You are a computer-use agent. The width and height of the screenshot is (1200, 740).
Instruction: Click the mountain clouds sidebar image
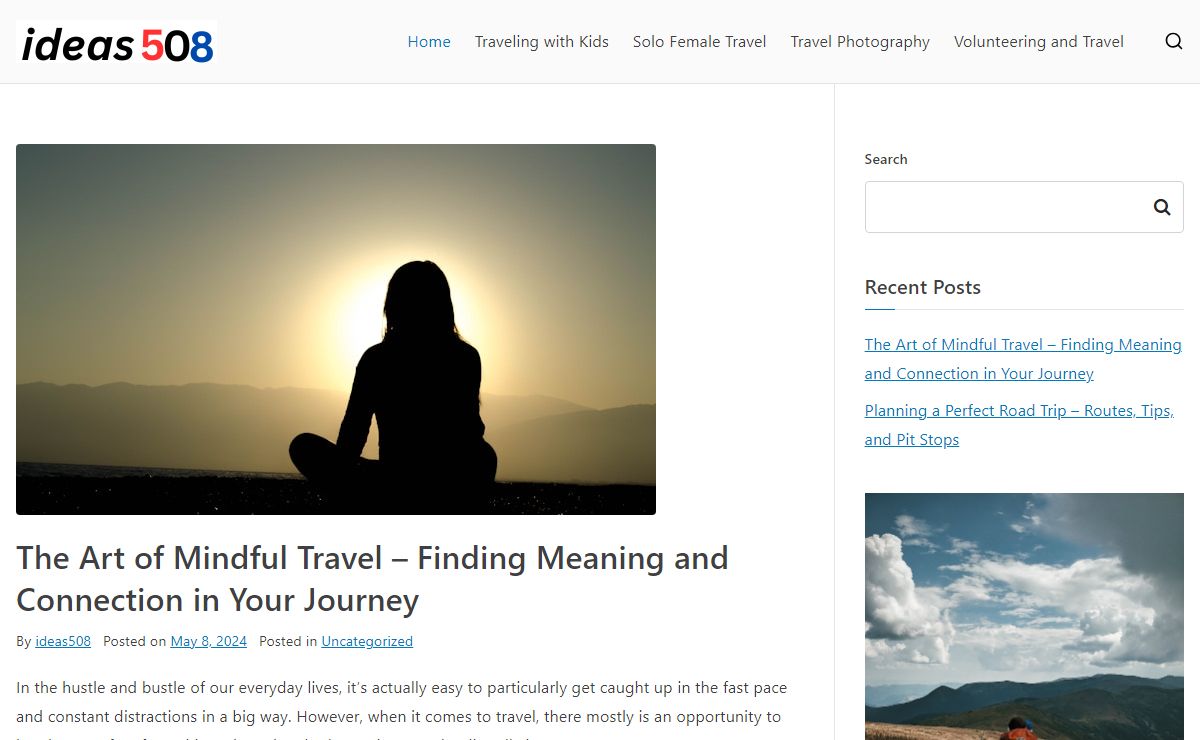[1024, 616]
